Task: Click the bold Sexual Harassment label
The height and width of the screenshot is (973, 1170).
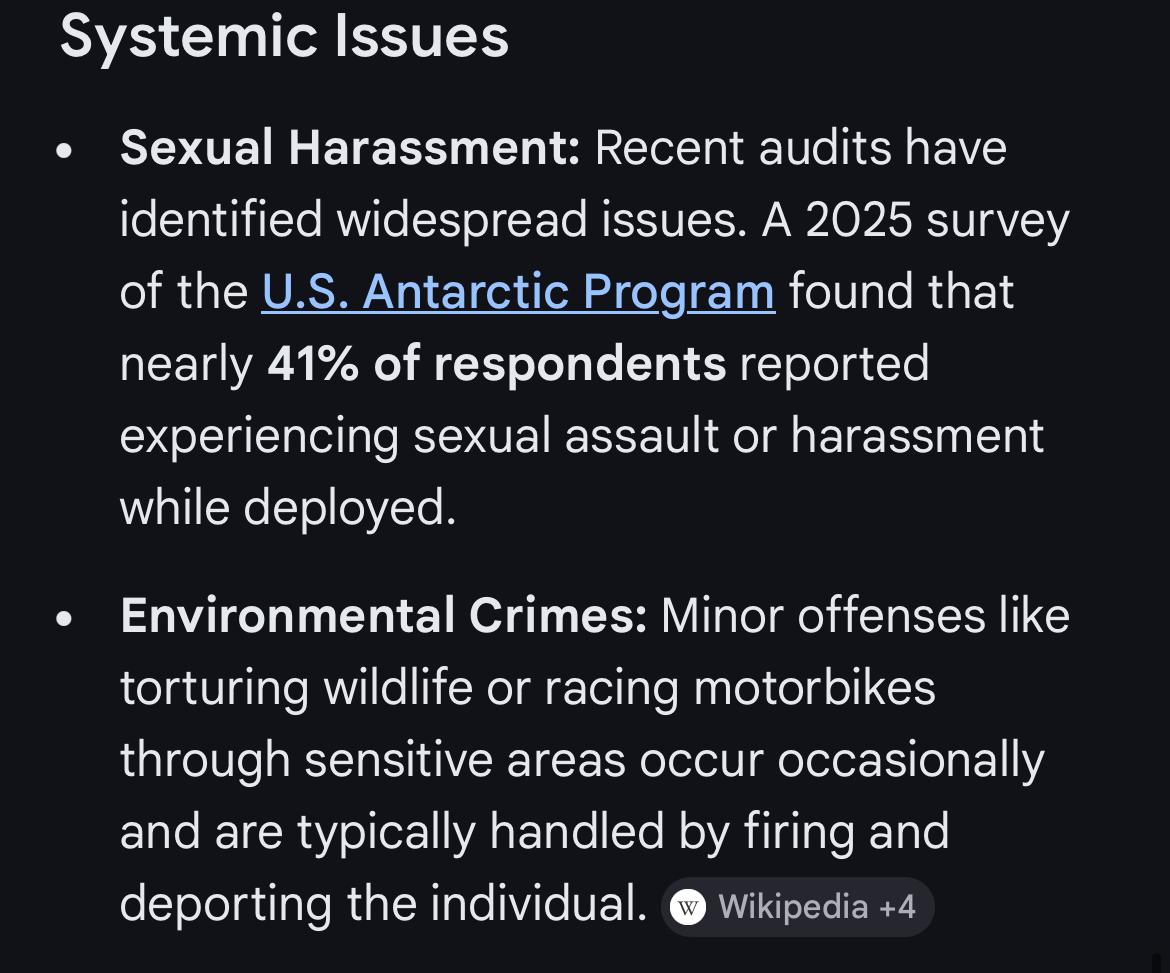Action: [350, 148]
